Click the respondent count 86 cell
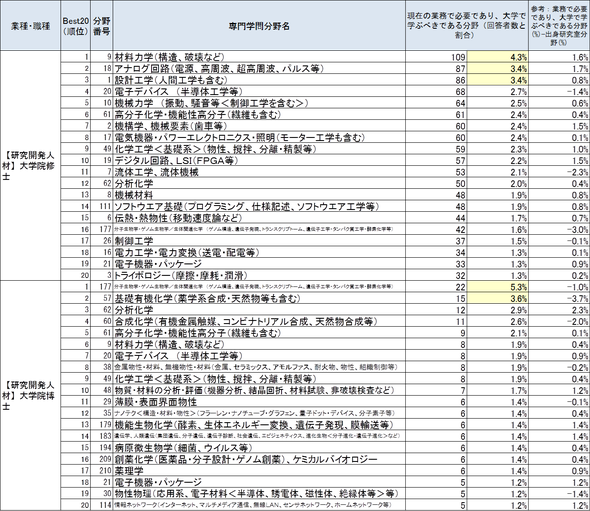The image size is (590, 511). (x=436, y=80)
